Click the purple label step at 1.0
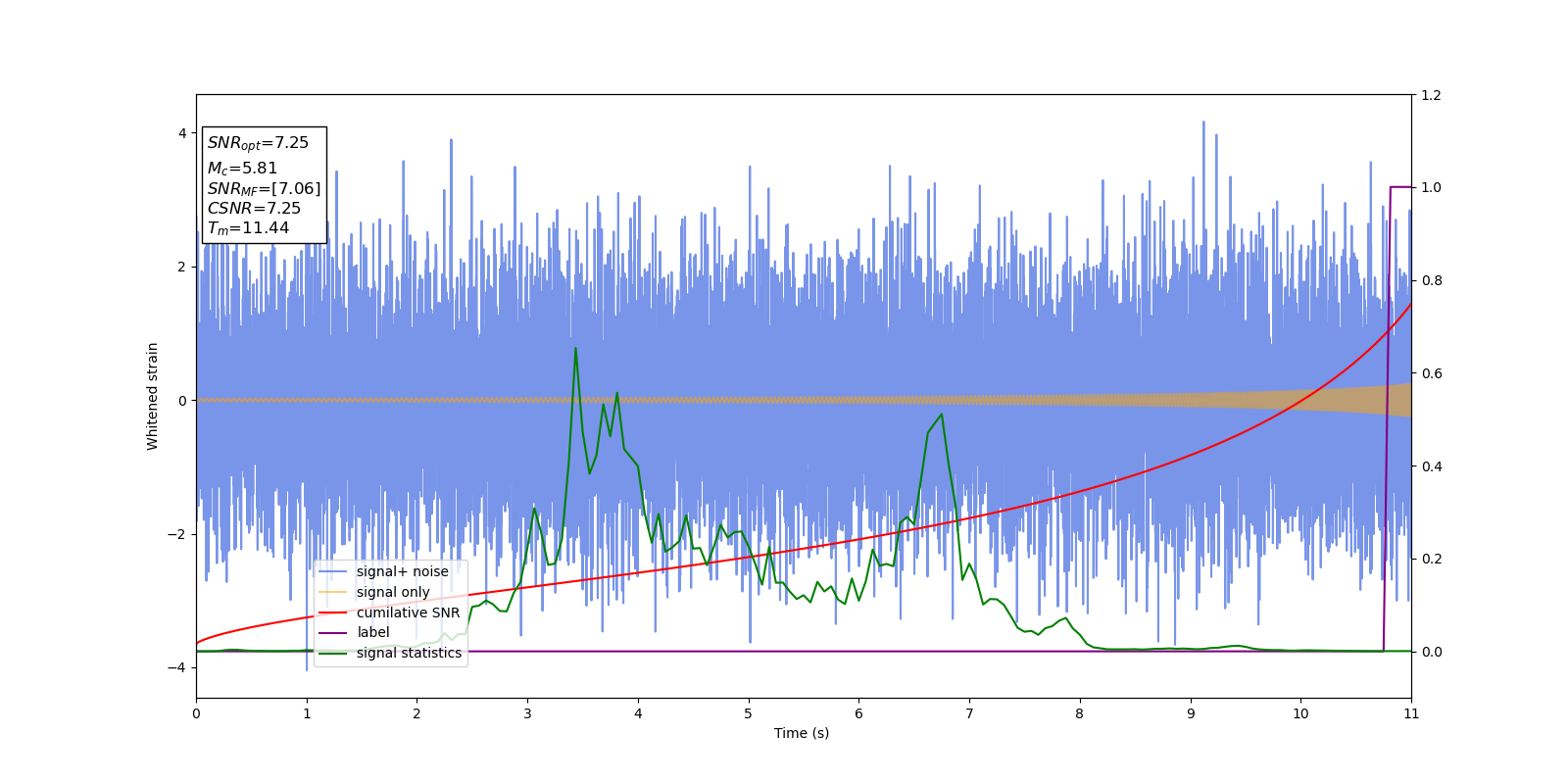 [1400, 186]
